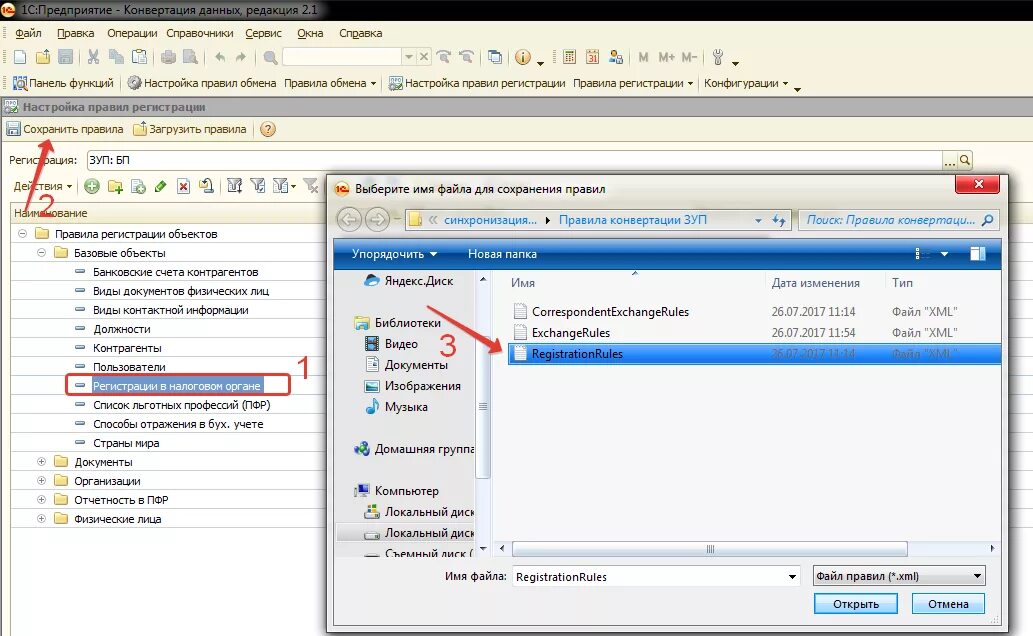Click the Redo arrow icon
1033x636 pixels.
(241, 57)
